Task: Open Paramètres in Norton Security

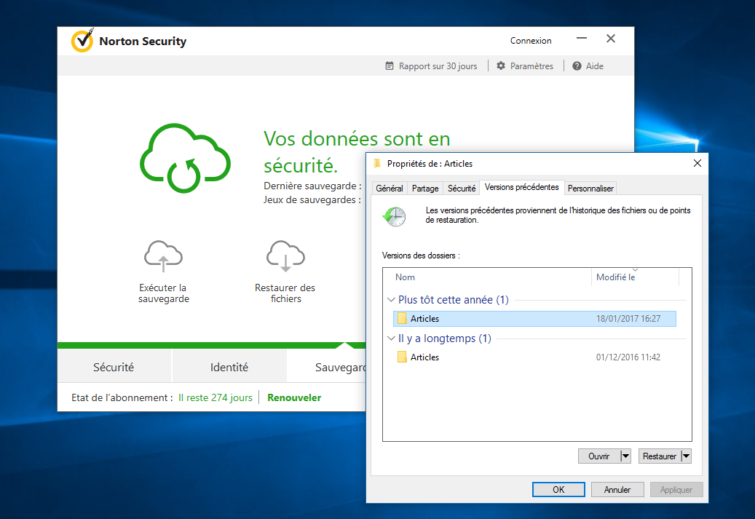Action: pos(532,66)
